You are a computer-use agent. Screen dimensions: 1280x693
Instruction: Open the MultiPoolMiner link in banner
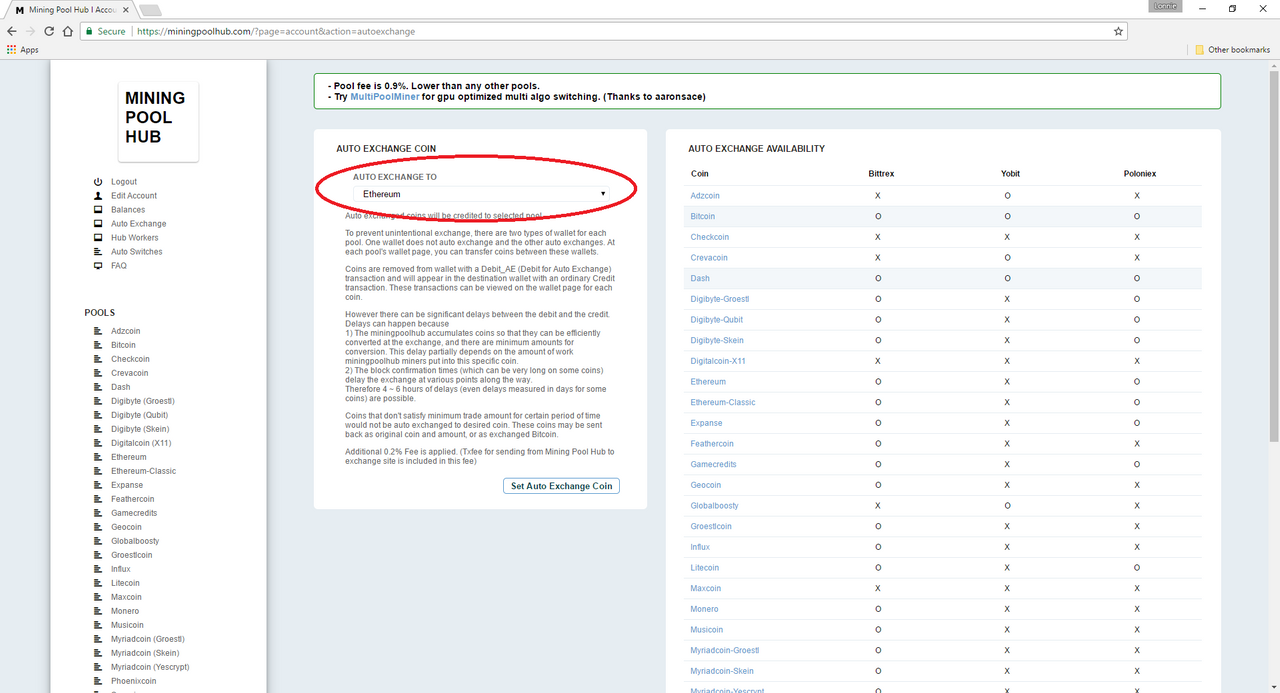click(x=384, y=97)
